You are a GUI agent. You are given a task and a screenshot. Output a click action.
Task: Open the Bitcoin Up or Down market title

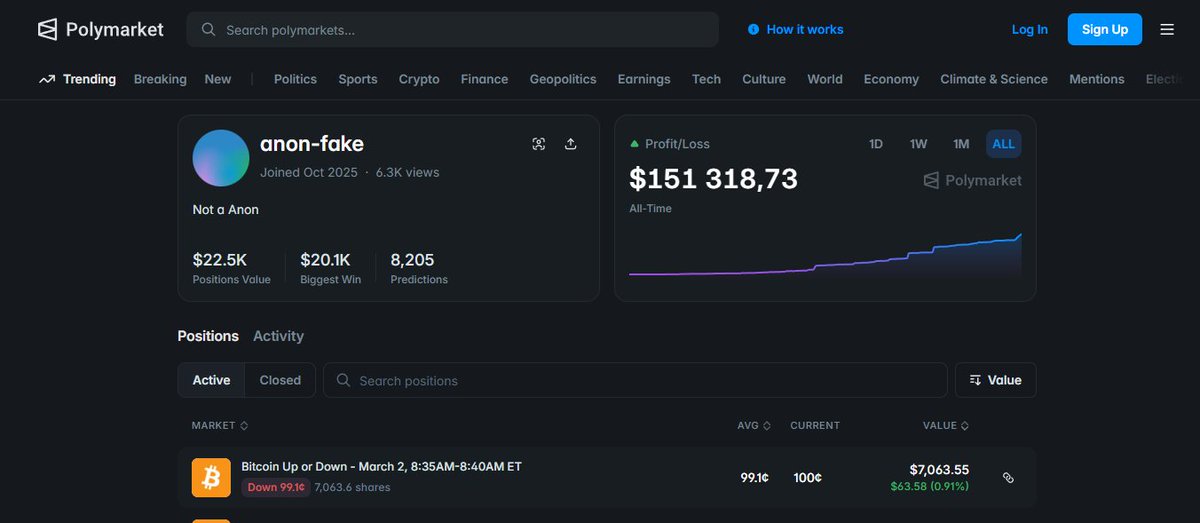[381, 467]
